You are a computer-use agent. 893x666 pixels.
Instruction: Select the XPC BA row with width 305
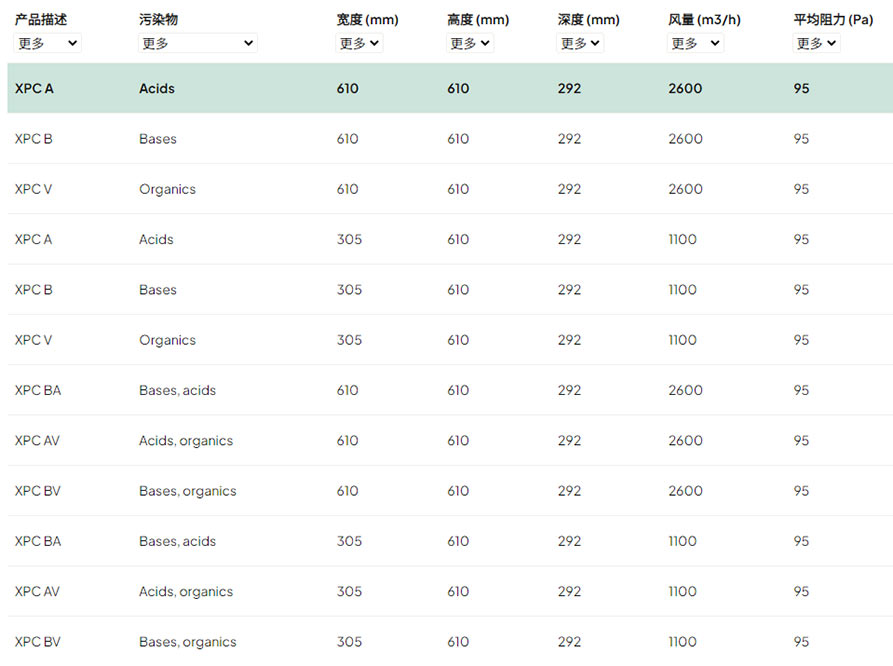pos(450,541)
